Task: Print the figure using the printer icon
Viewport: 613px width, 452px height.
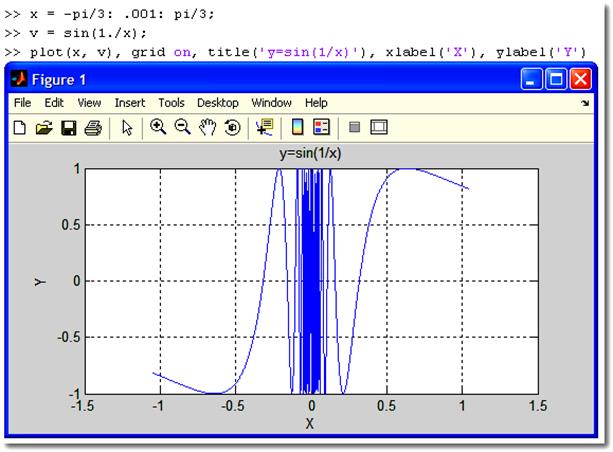Action: (93, 127)
